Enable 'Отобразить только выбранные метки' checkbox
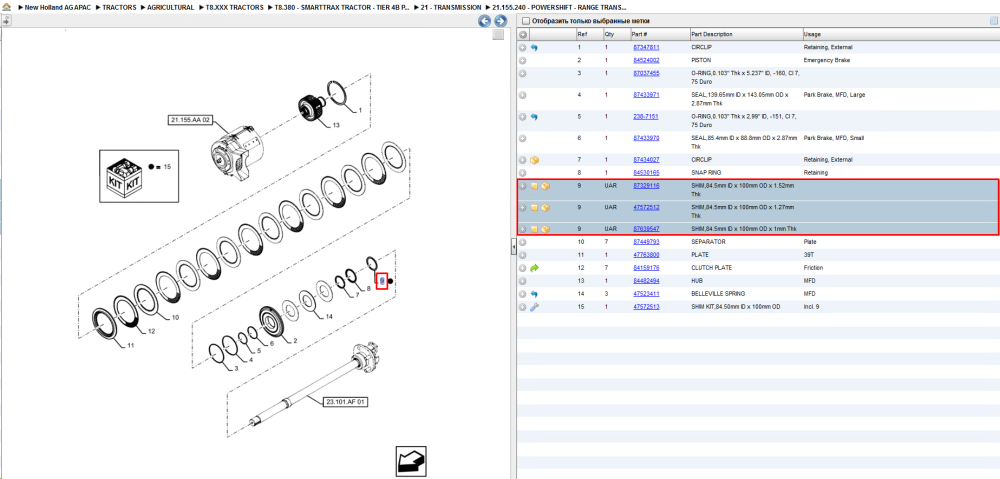Viewport: 1000px width, 479px height. click(x=525, y=21)
